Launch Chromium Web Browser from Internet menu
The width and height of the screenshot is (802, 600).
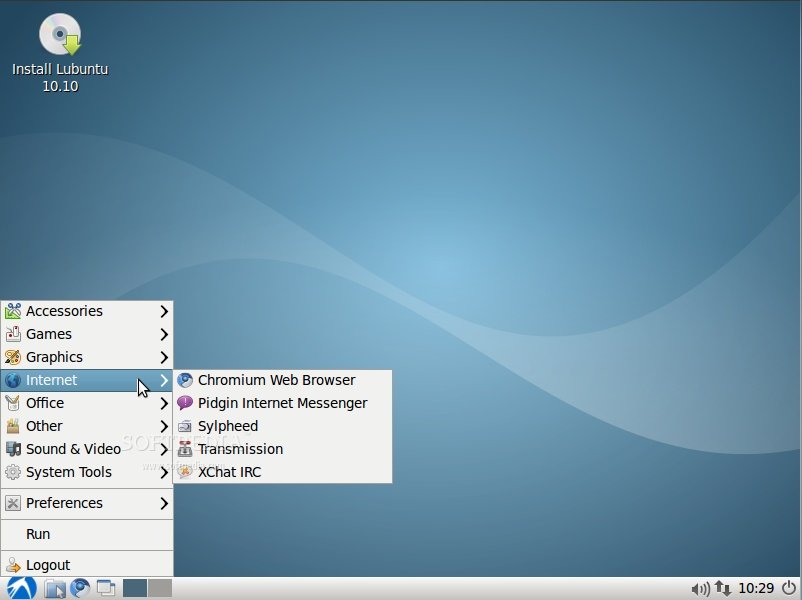tap(276, 380)
